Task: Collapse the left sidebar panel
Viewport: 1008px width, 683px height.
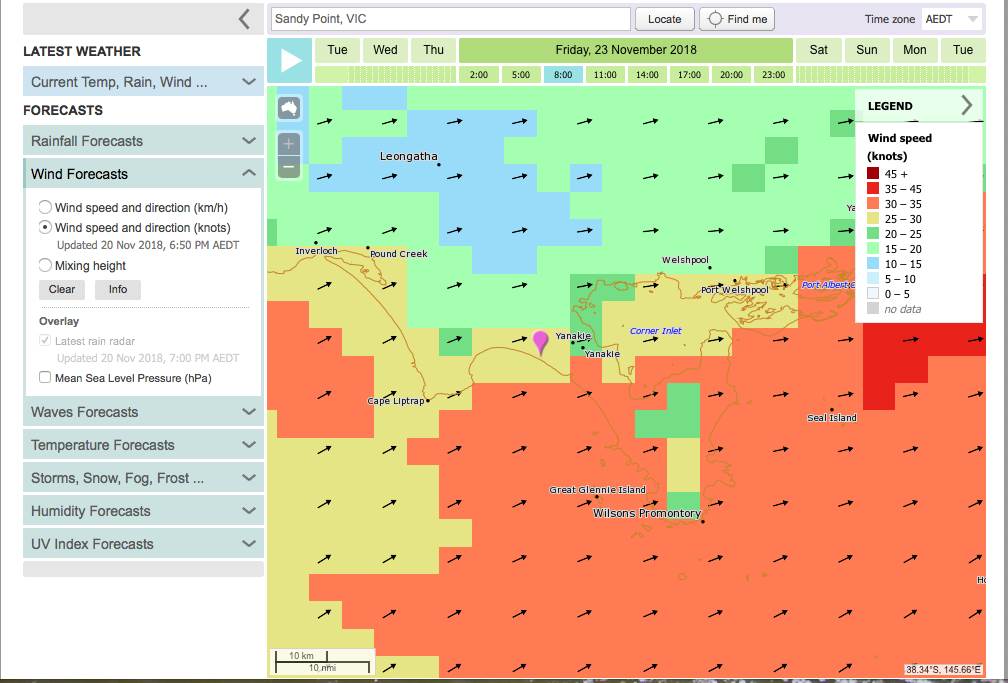Action: click(x=244, y=19)
